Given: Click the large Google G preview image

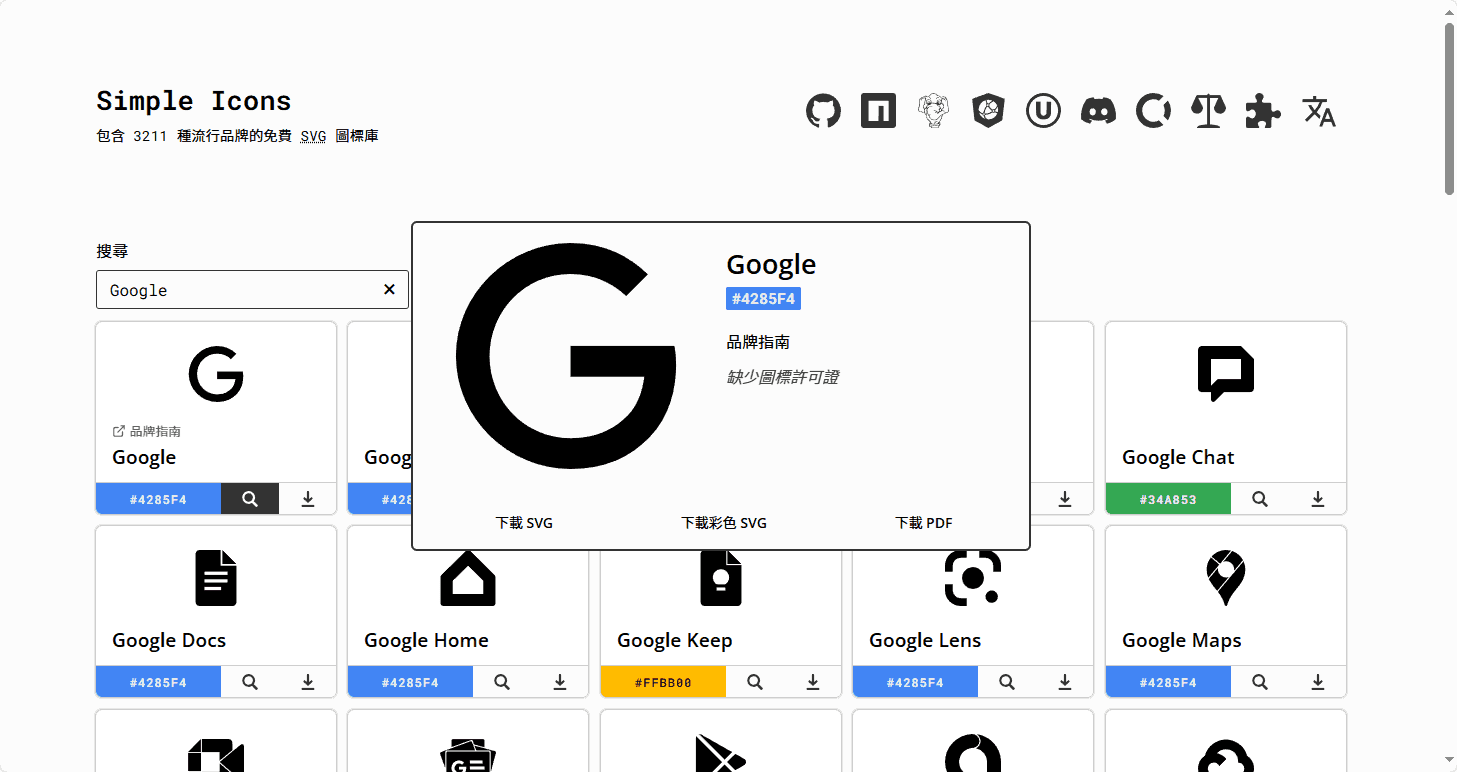Looking at the screenshot, I should tap(566, 356).
